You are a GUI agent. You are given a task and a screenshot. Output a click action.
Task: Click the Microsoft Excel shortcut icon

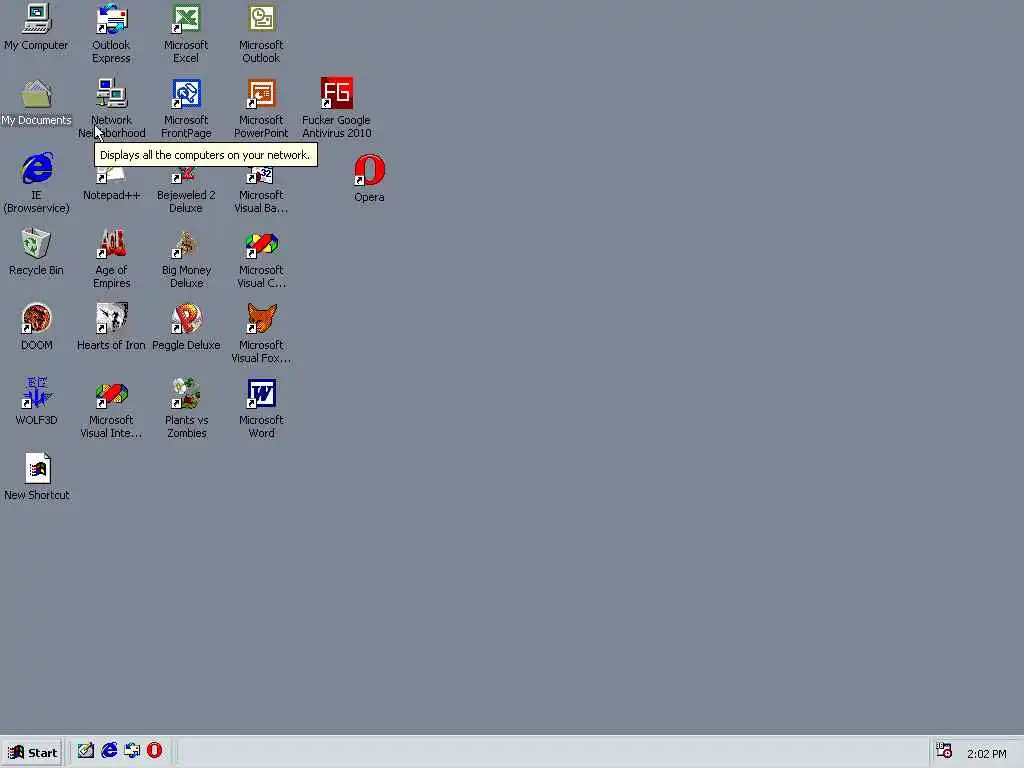tap(186, 18)
